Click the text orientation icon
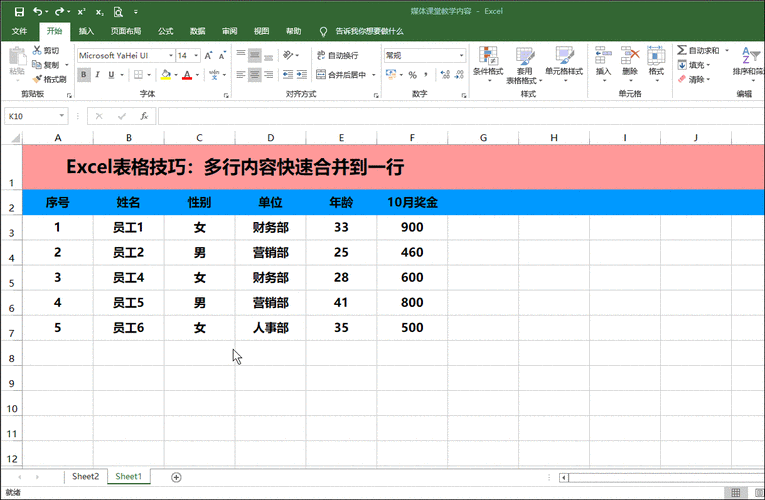The height and width of the screenshot is (500, 765). pos(288,55)
